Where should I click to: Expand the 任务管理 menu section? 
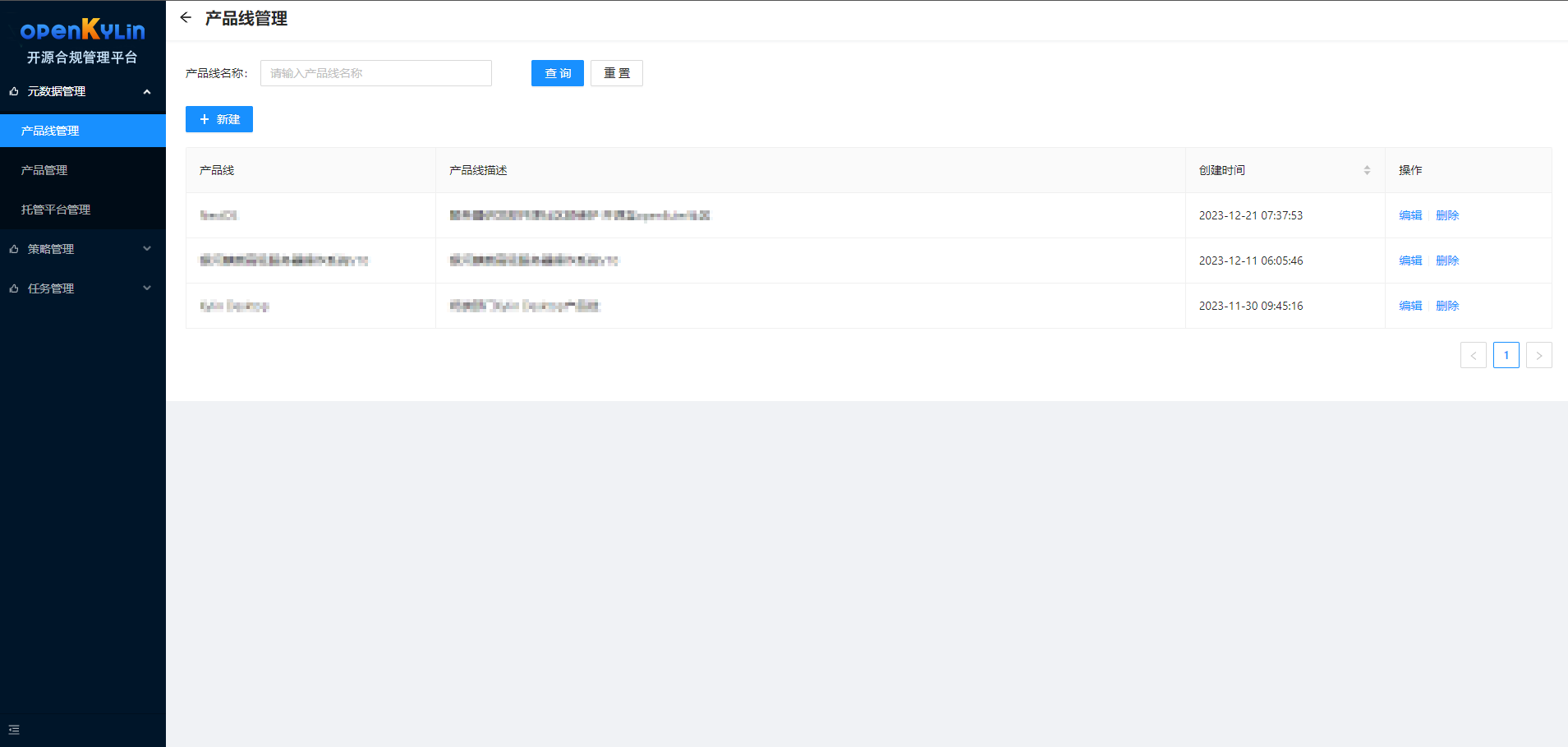pyautogui.click(x=147, y=288)
